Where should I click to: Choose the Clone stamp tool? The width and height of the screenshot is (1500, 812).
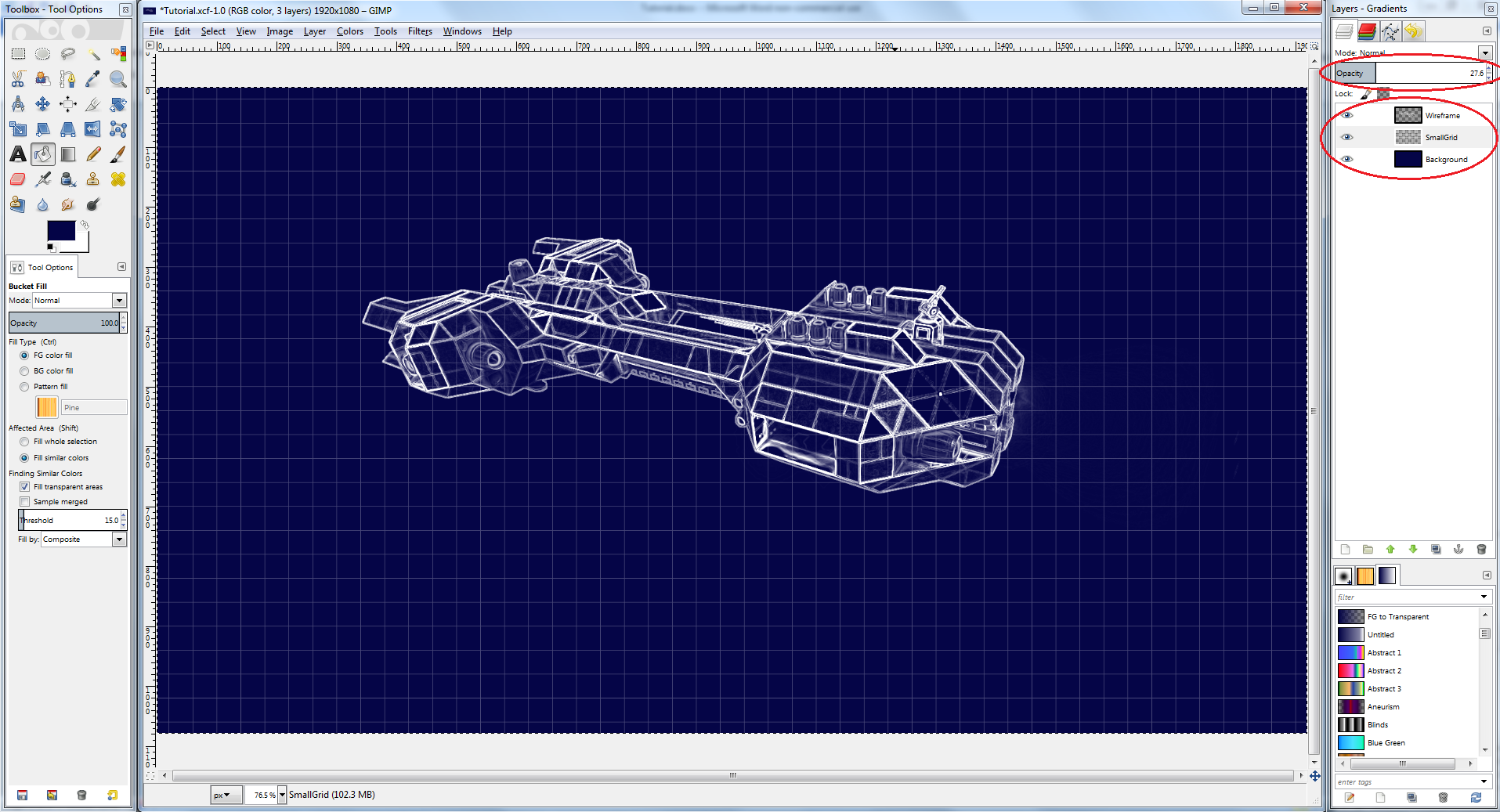[x=93, y=179]
